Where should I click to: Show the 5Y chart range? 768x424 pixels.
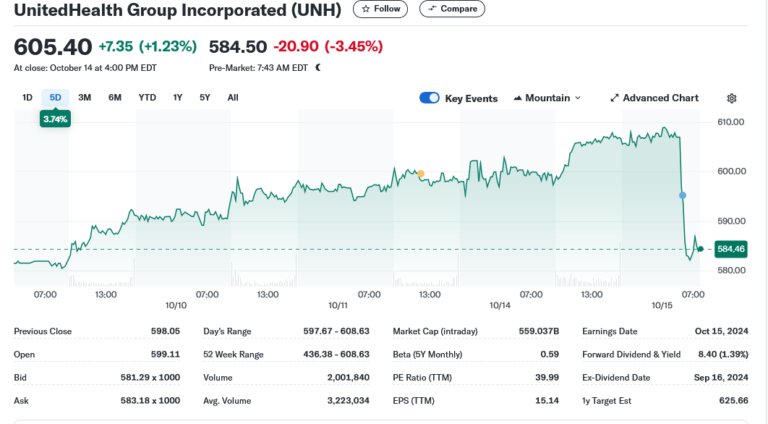(x=205, y=97)
